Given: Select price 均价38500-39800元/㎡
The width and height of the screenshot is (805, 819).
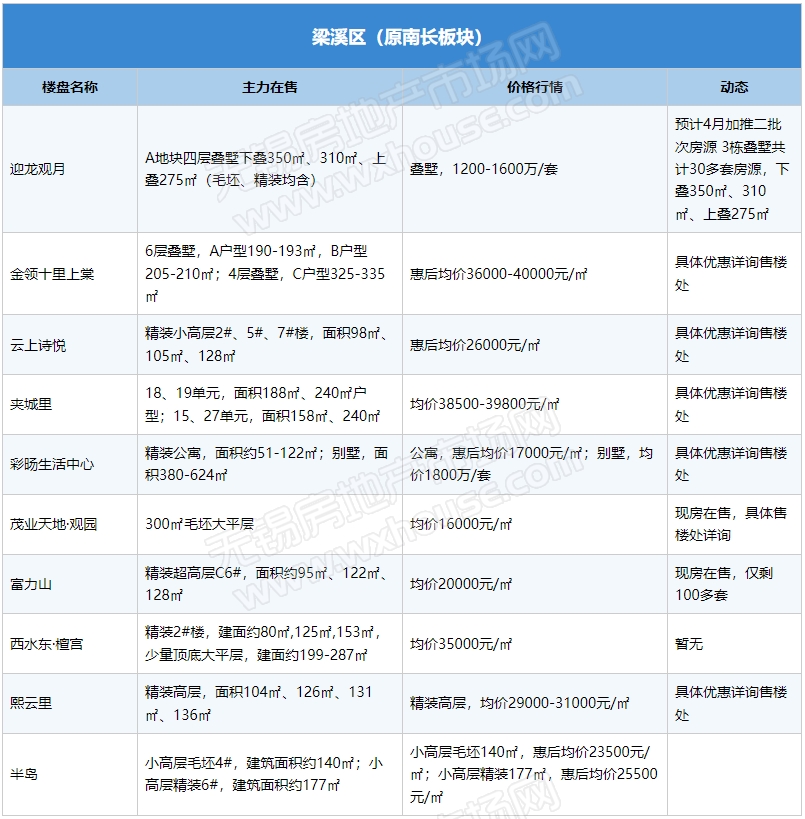Looking at the screenshot, I should click(x=535, y=404).
